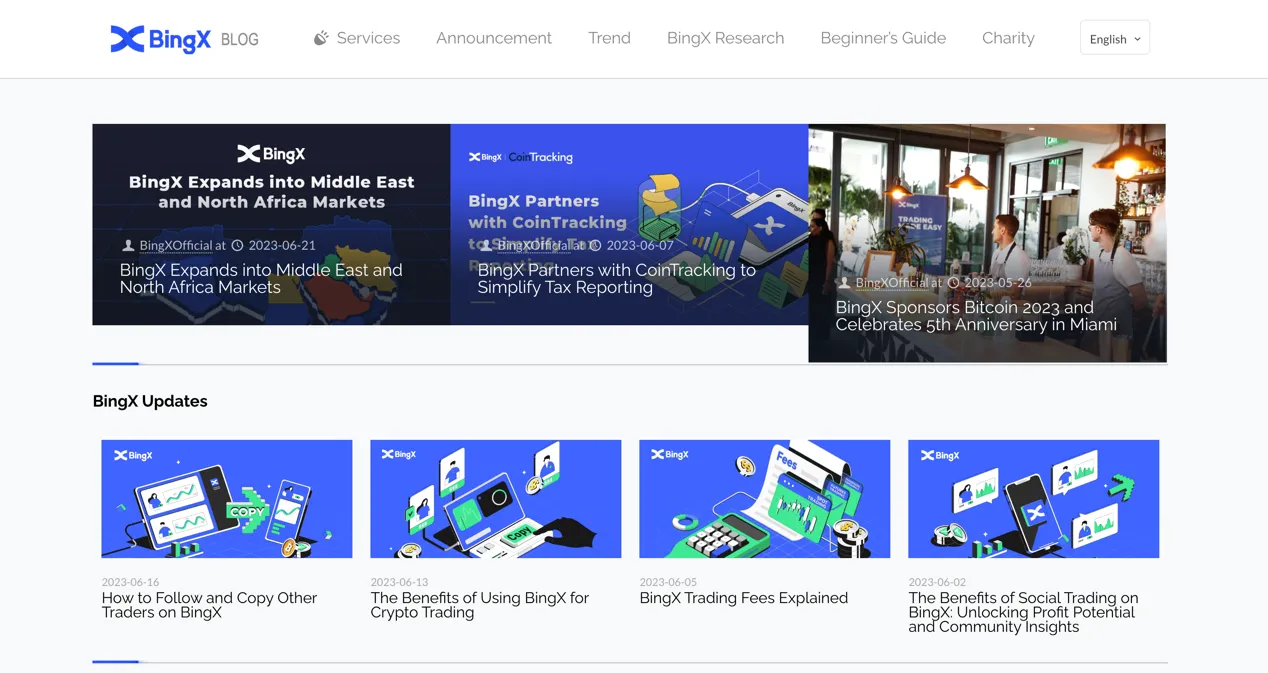Open the copy traders article thumbnail
This screenshot has height=673, width=1268.
pyautogui.click(x=227, y=499)
